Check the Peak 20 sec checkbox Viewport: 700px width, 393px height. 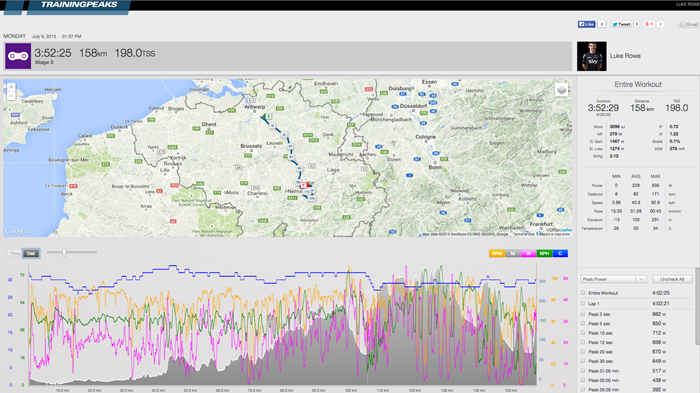point(583,351)
